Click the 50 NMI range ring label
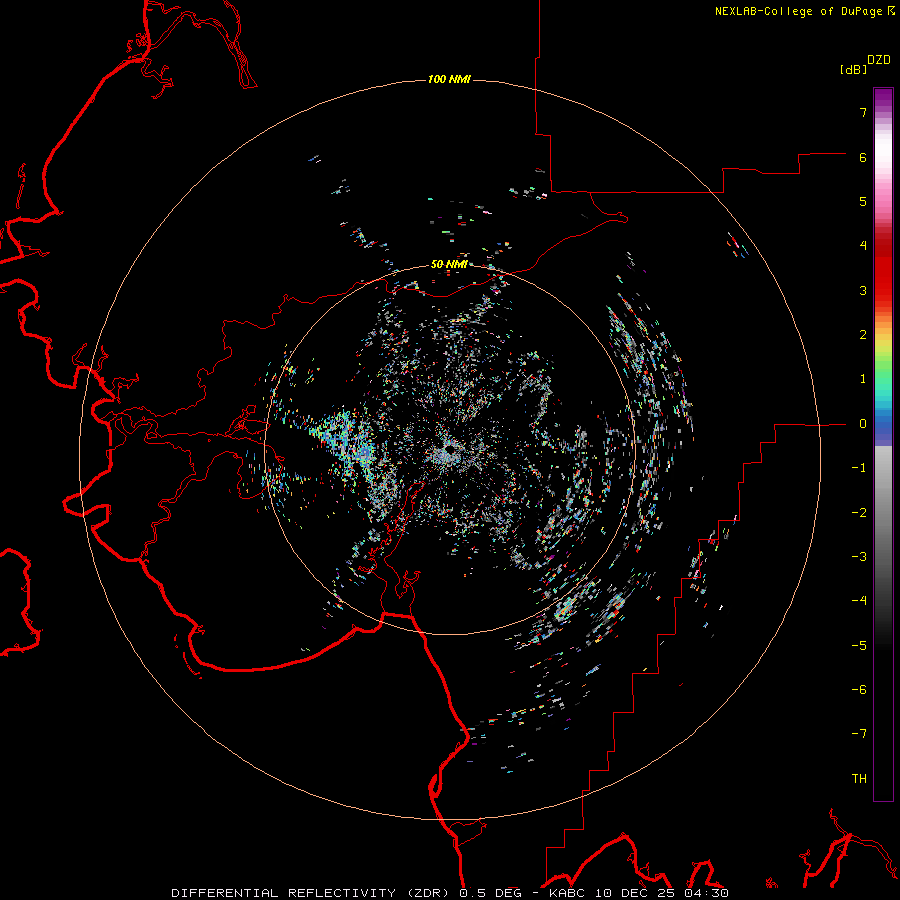This screenshot has height=900, width=900. tap(449, 264)
